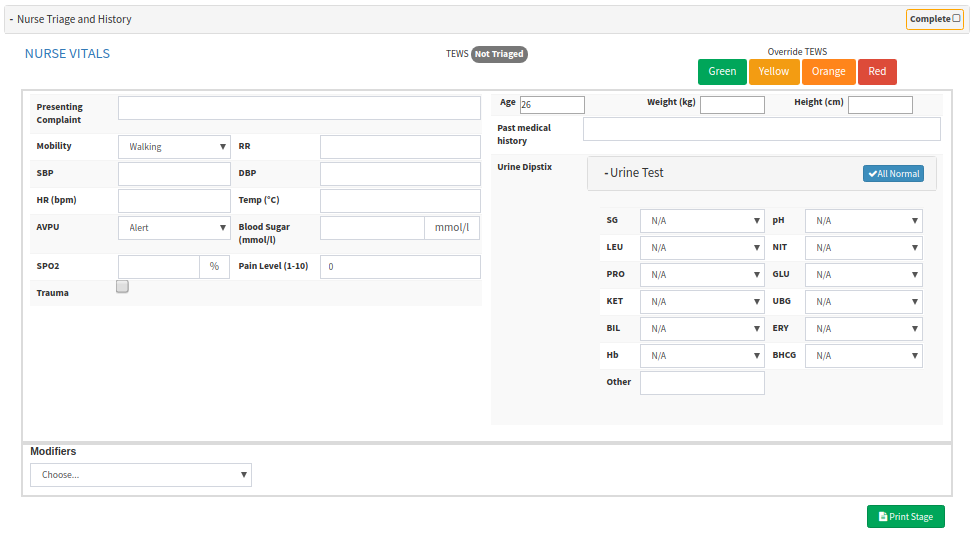Click the Weight (kg) input box

coord(732,105)
